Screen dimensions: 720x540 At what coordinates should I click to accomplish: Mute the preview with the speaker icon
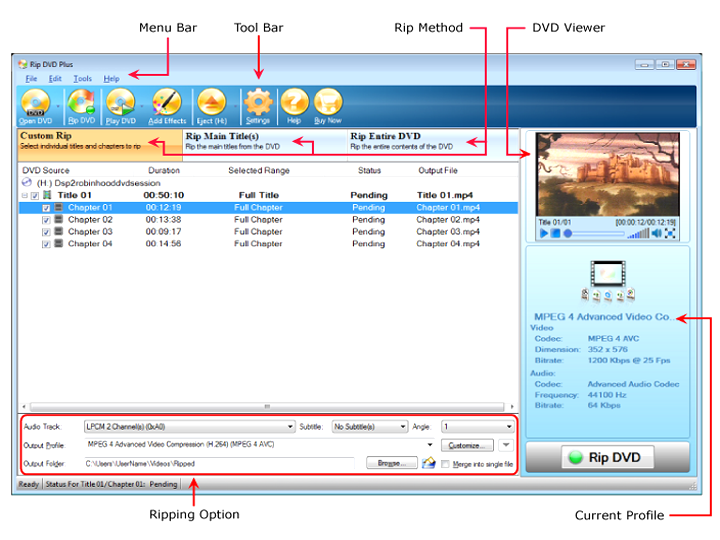(657, 233)
